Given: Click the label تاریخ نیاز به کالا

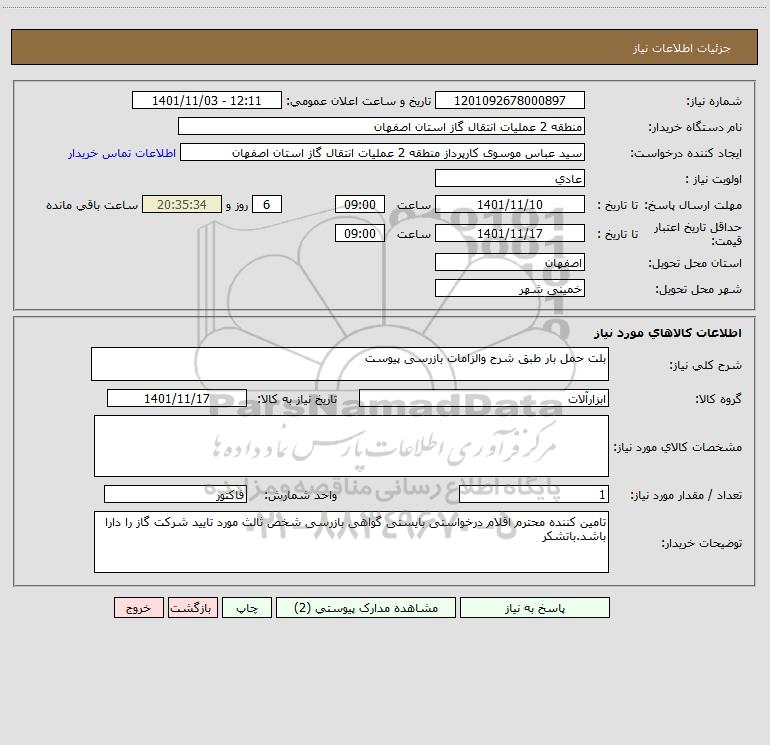Looking at the screenshot, I should point(297,399).
